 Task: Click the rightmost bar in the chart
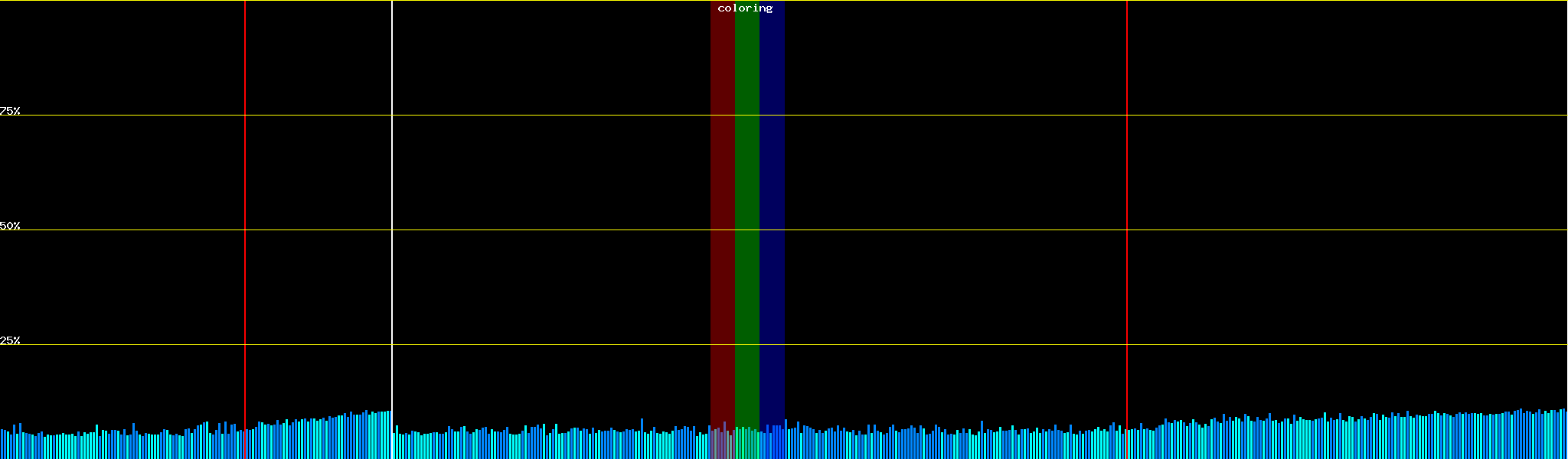1566,436
